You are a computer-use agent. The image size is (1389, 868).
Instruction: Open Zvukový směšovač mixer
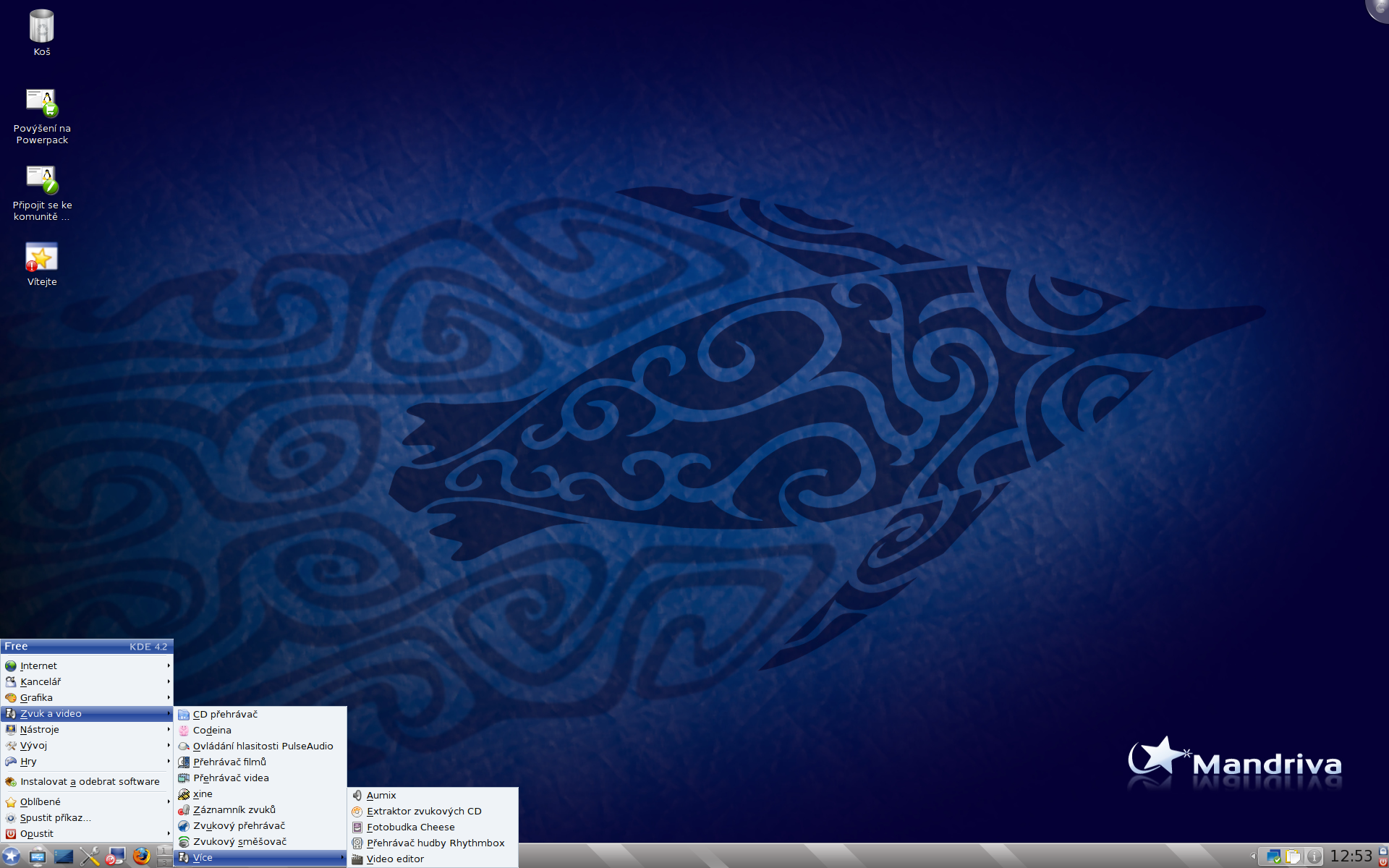click(260, 841)
